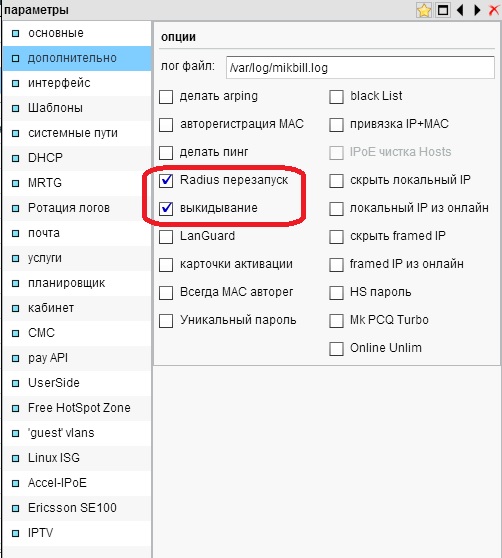This screenshot has height=558, width=502.
Task: Click the yellow star favorite icon
Action: 424,10
